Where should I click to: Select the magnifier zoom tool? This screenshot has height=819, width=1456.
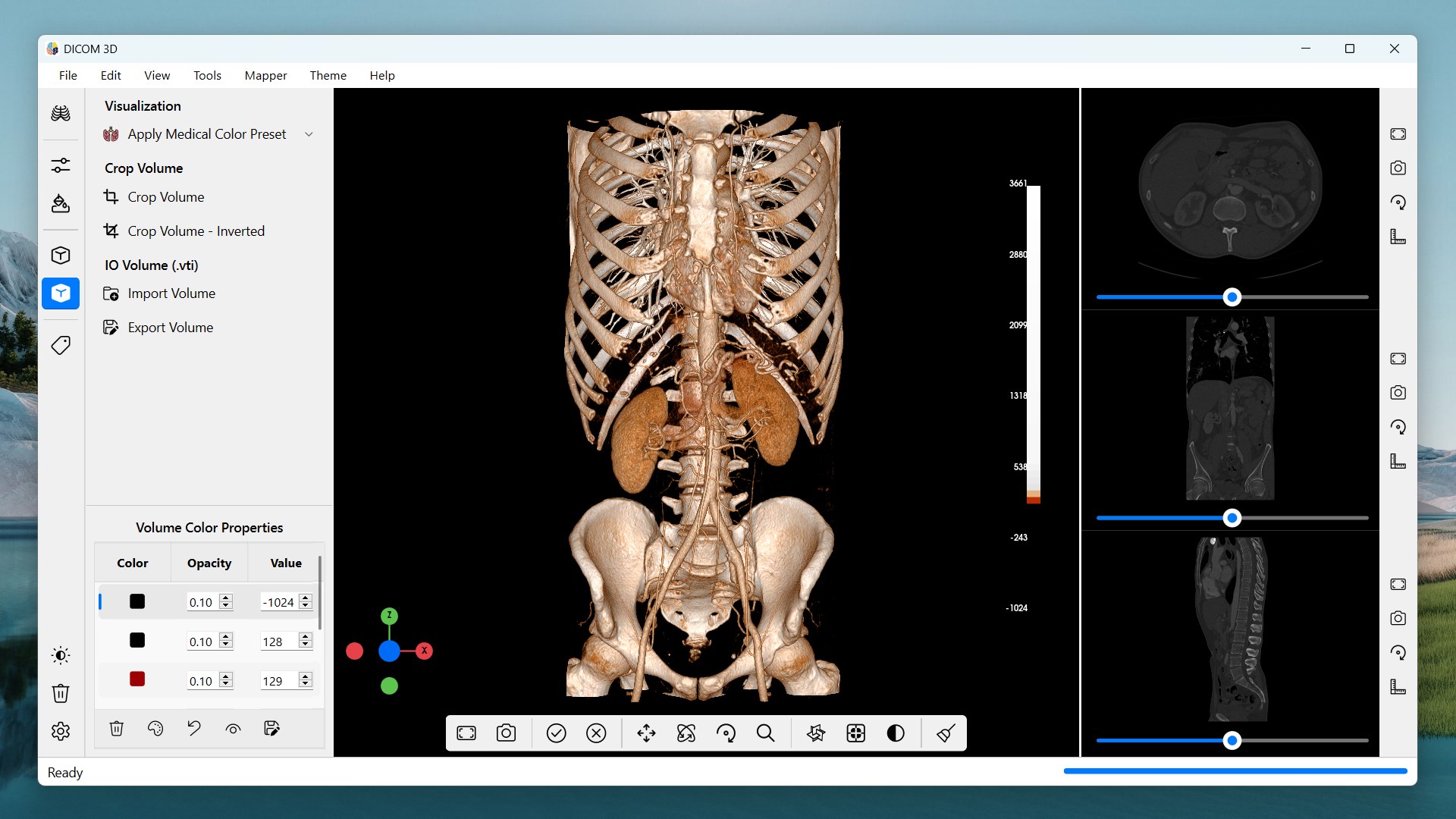coord(765,733)
